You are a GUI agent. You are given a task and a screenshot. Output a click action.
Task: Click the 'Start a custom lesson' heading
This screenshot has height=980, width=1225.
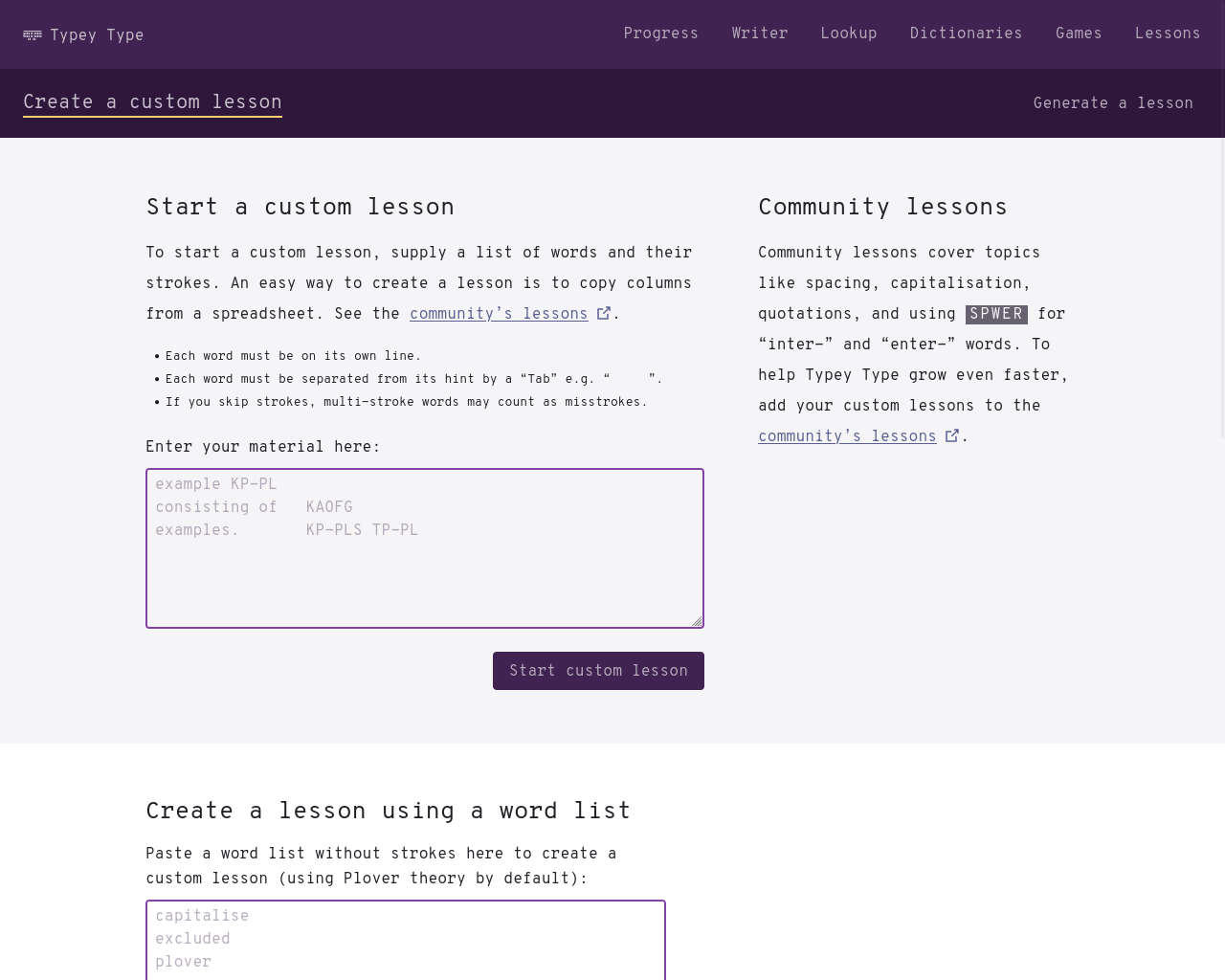(x=301, y=207)
